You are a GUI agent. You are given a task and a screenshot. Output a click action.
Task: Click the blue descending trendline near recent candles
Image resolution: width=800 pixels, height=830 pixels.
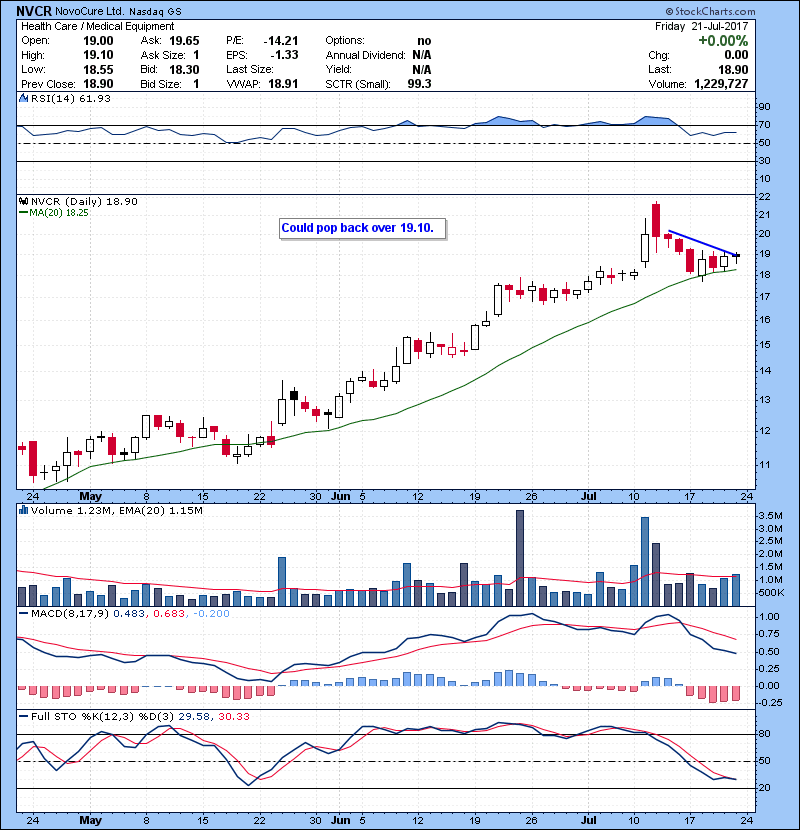click(x=703, y=243)
